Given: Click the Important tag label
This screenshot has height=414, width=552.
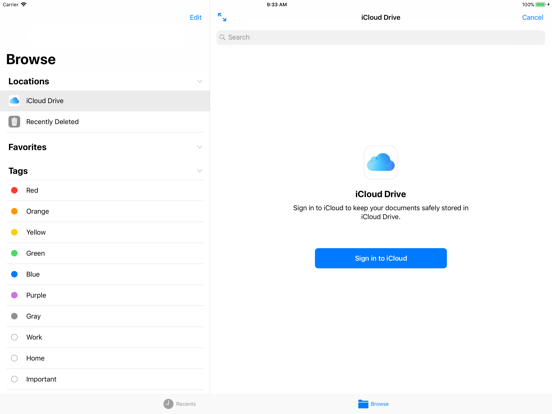Looking at the screenshot, I should pos(41,380).
